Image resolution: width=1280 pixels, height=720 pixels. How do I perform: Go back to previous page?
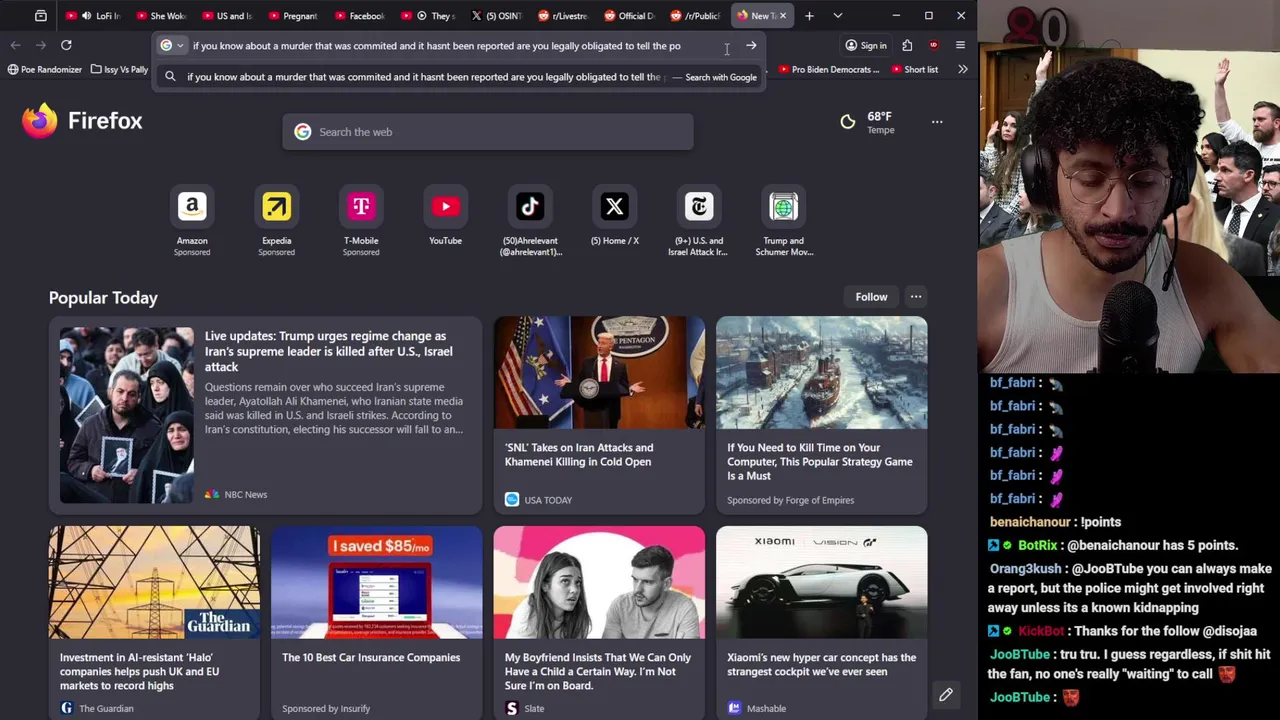15,45
